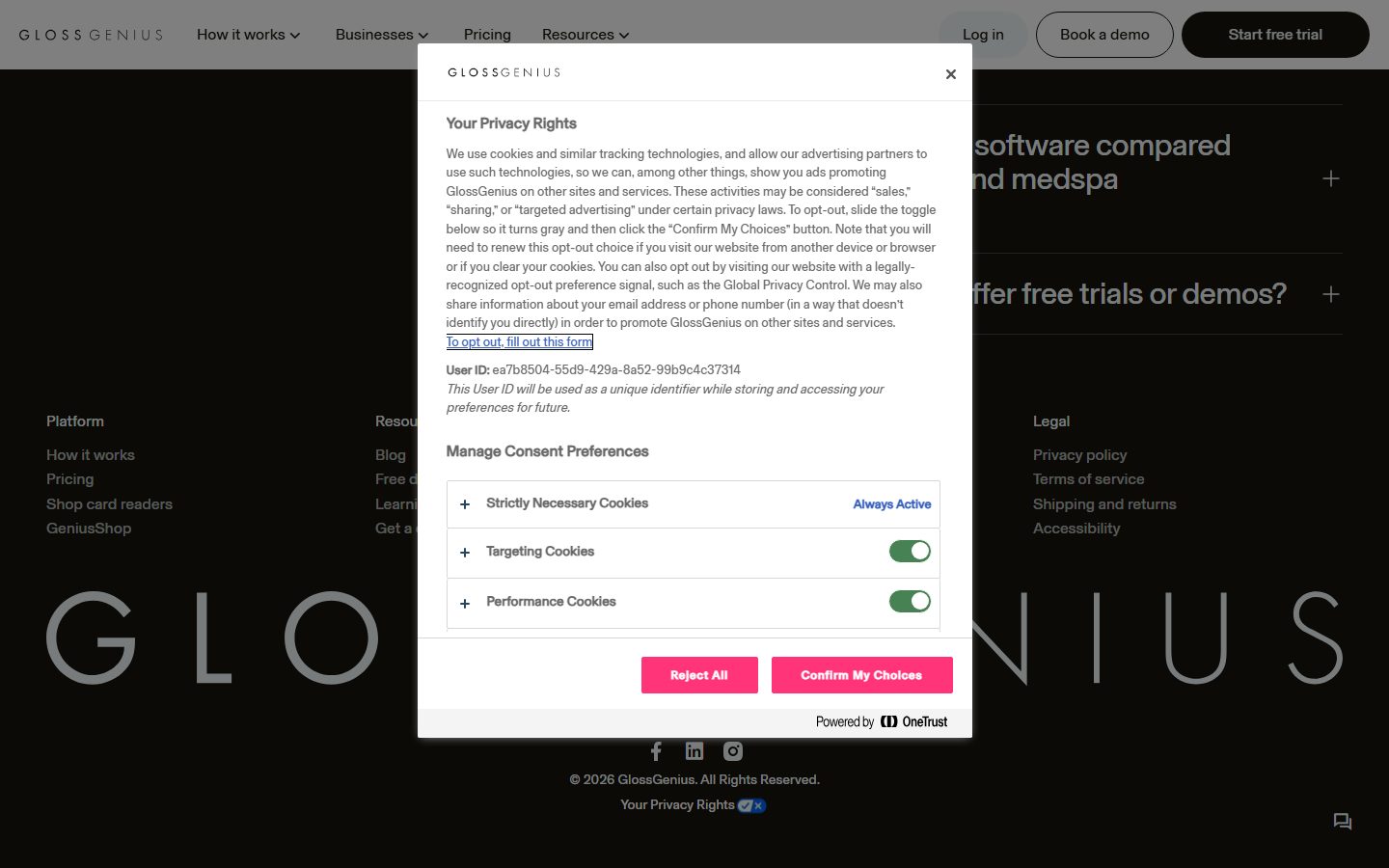Viewport: 1389px width, 868px height.
Task: Click the privacy choices badge icon
Action: [x=751, y=805]
